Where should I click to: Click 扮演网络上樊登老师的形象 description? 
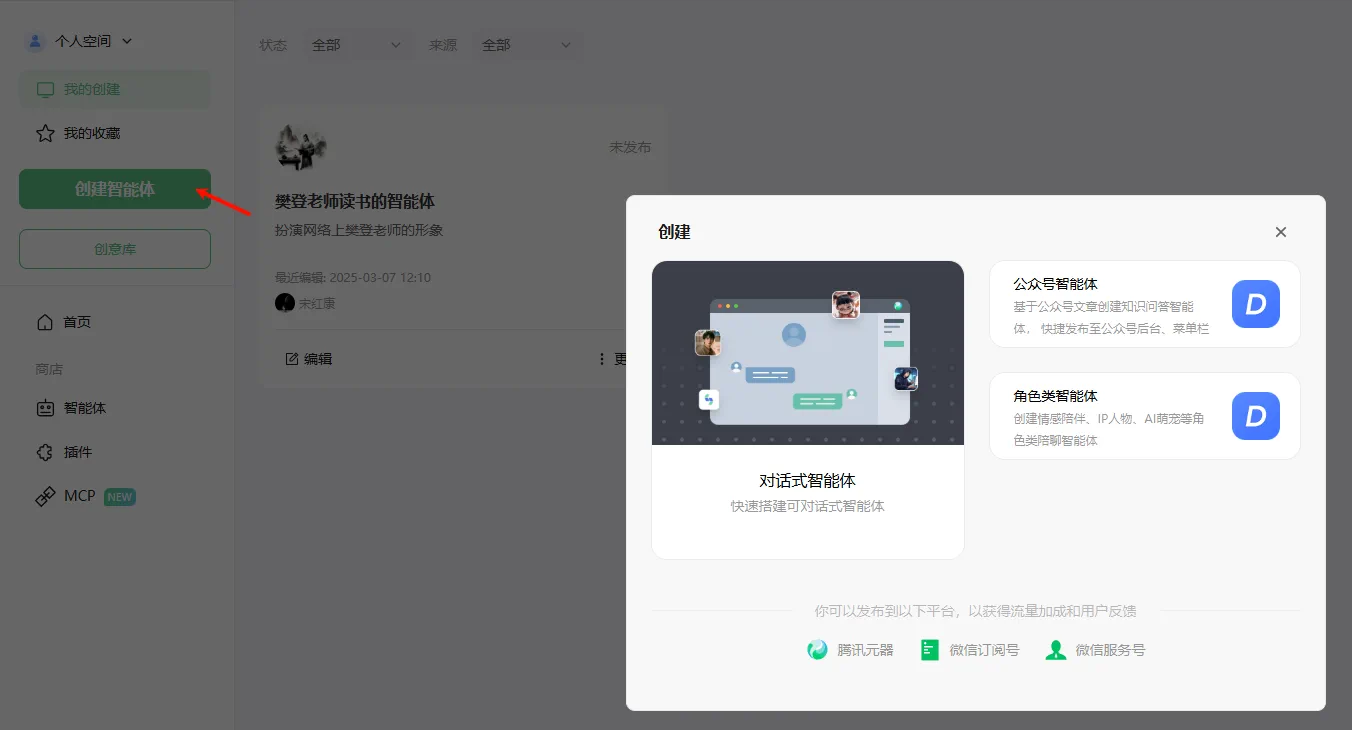coord(359,230)
